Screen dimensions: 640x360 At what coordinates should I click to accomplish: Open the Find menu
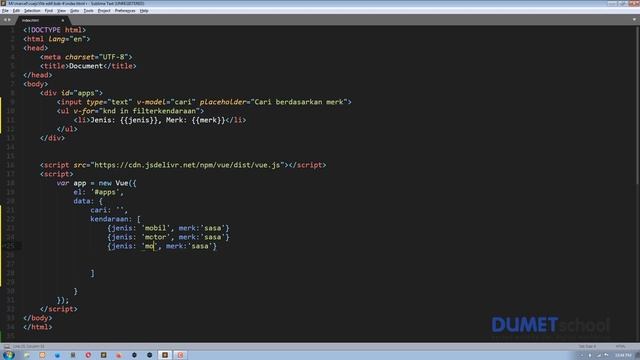click(x=49, y=11)
